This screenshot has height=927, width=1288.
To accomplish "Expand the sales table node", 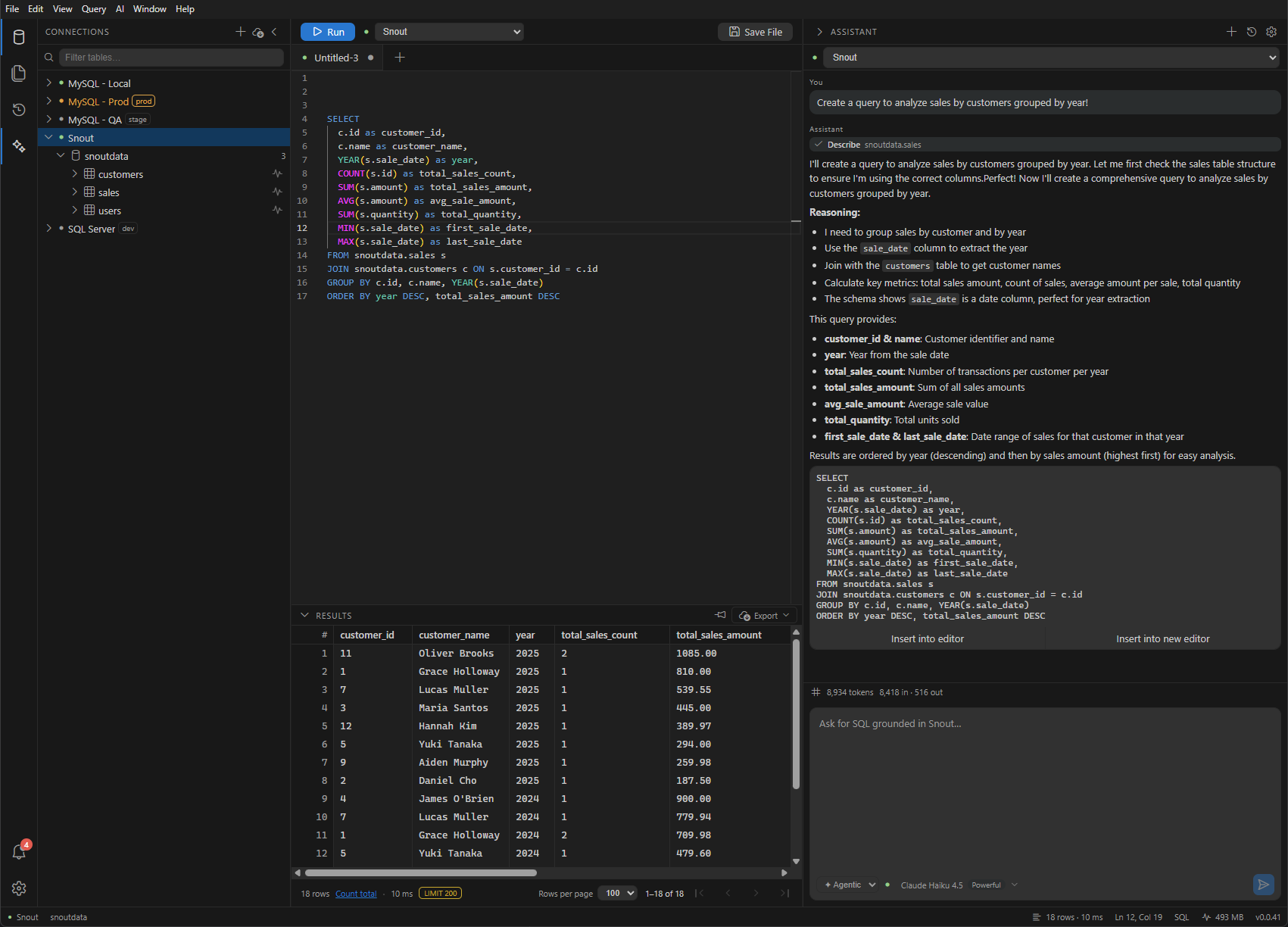I will click(x=74, y=192).
